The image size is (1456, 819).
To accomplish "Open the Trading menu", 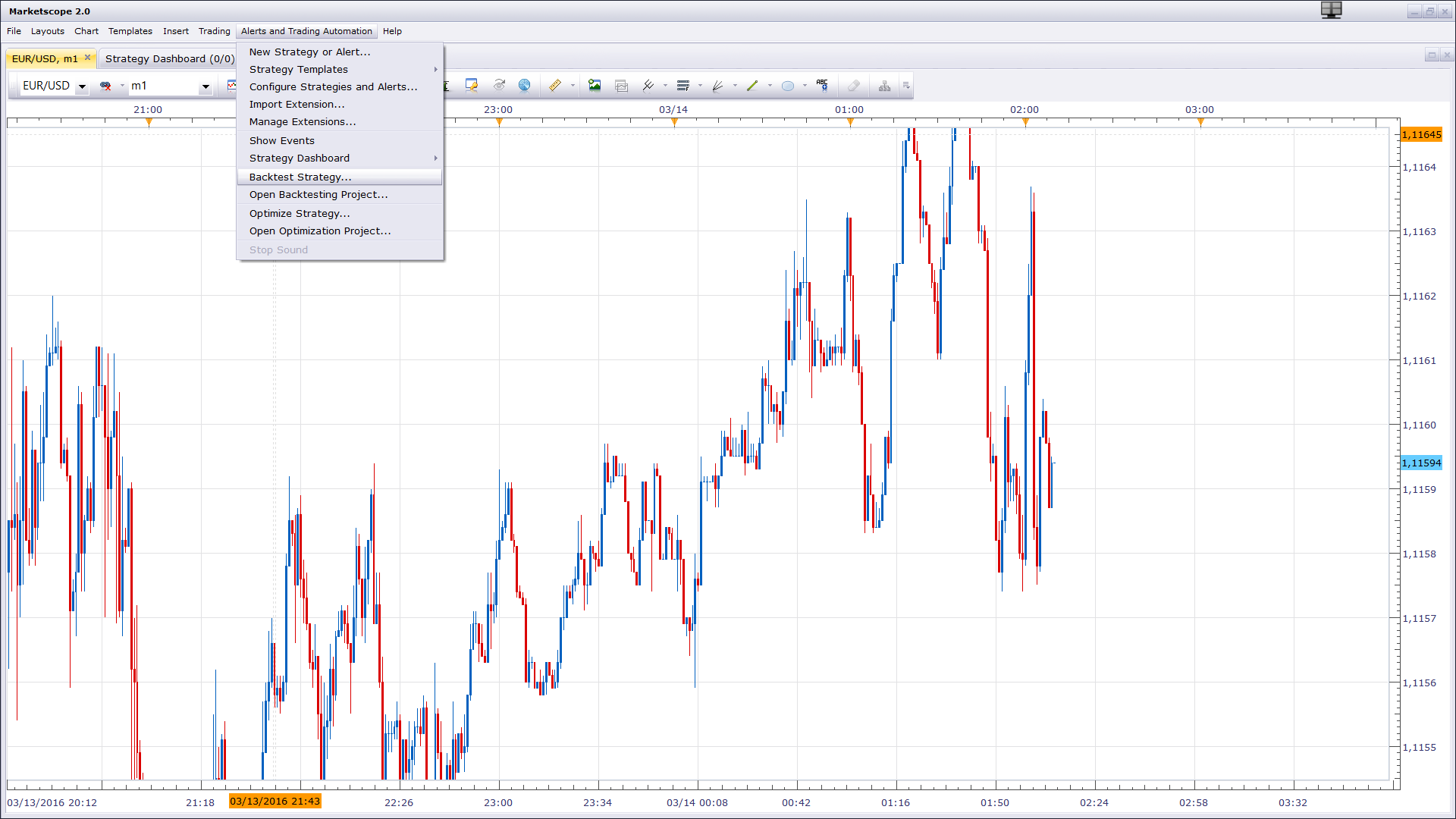I will (215, 31).
